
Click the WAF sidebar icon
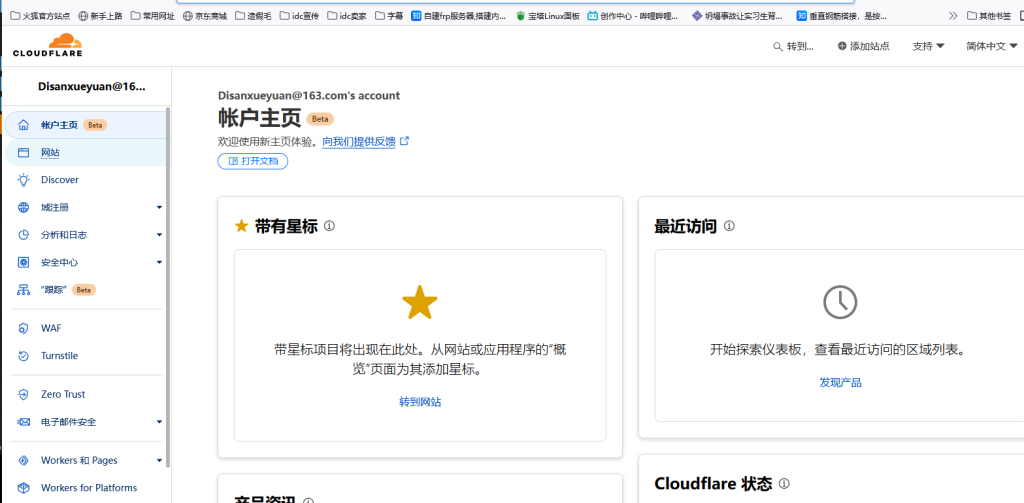tap(24, 328)
